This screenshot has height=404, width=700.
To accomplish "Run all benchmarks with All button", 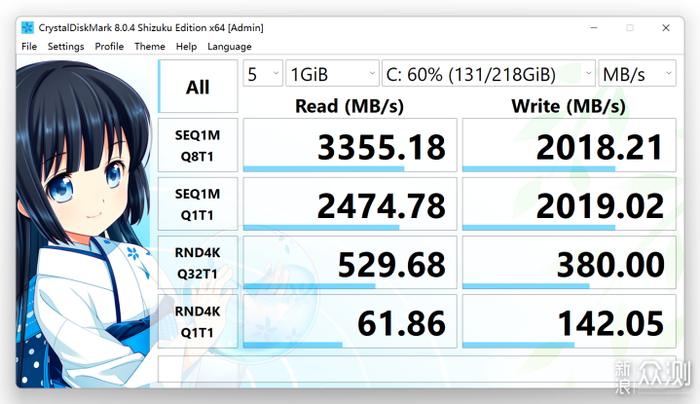I will 198,87.
